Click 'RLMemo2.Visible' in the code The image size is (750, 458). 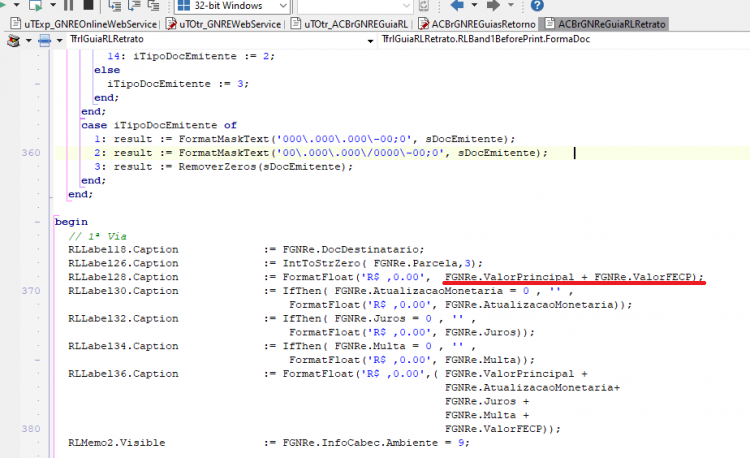pos(116,443)
